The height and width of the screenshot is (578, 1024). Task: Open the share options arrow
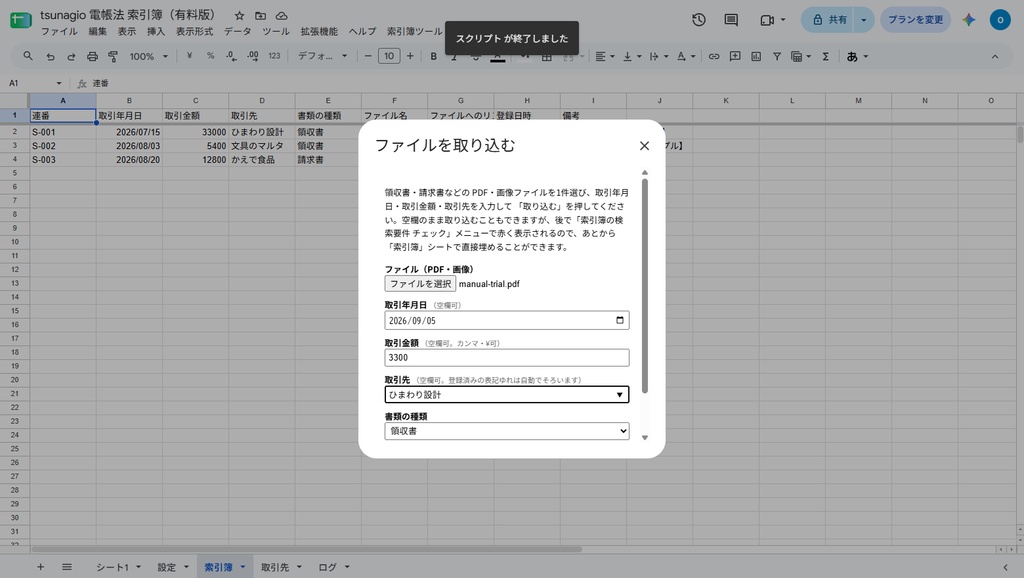863,20
